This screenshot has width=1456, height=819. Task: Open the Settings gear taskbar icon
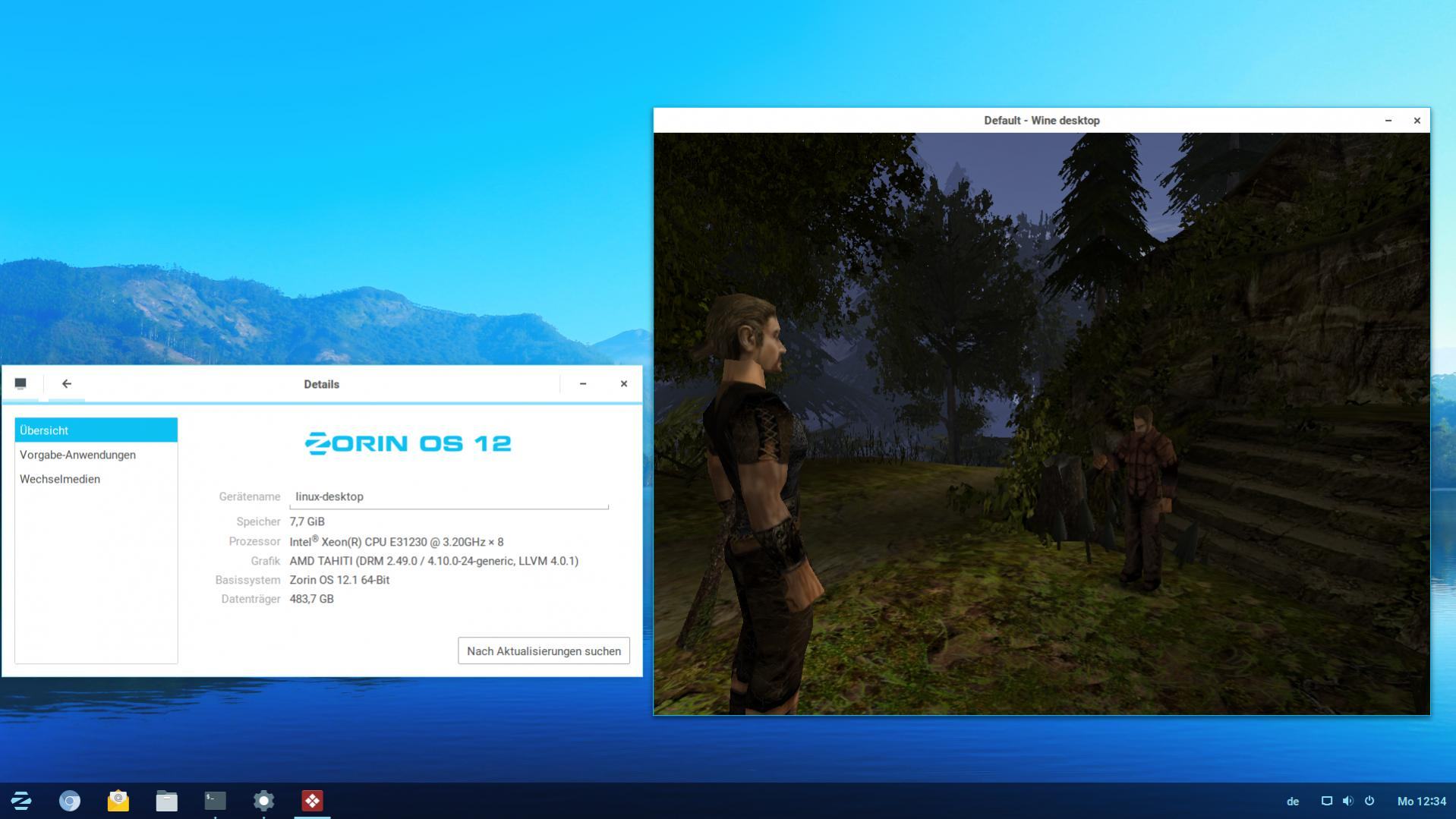[264, 801]
